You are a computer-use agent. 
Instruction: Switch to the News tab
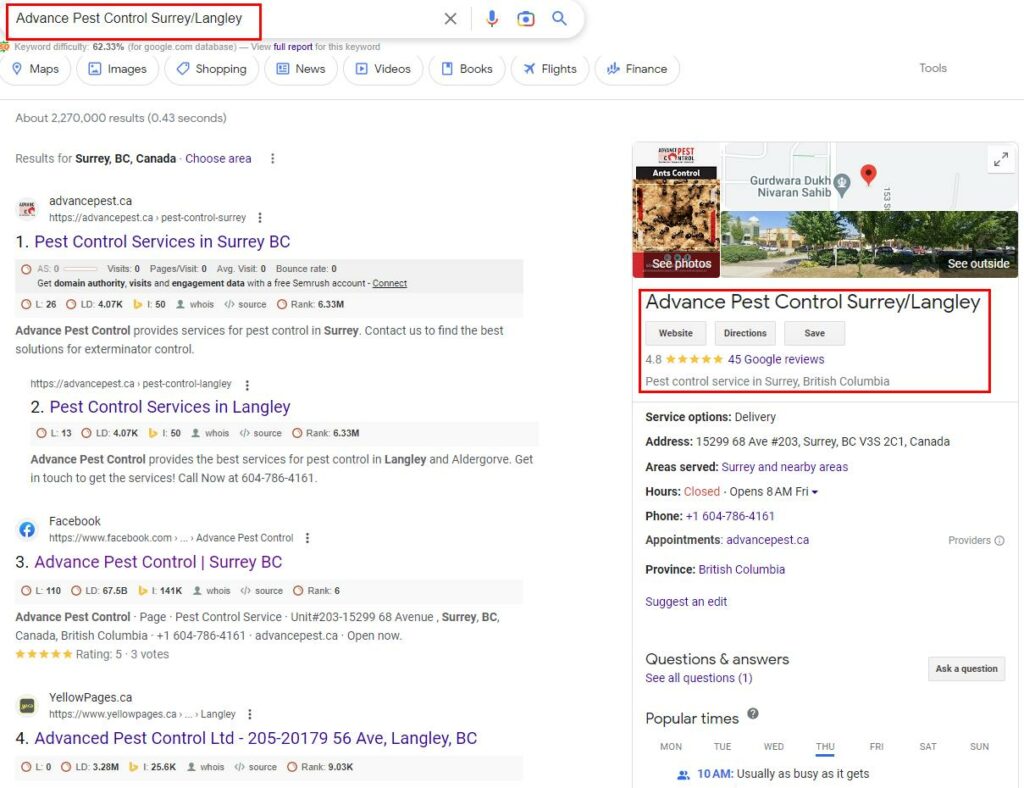click(x=300, y=69)
